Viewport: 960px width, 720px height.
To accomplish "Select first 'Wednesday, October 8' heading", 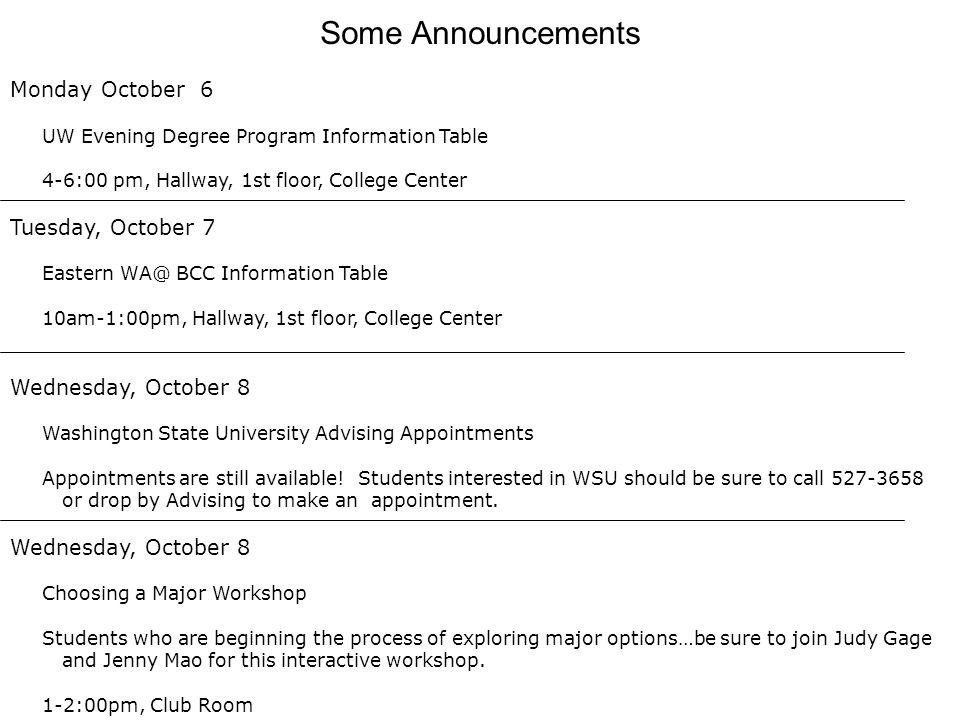I will tap(130, 388).
